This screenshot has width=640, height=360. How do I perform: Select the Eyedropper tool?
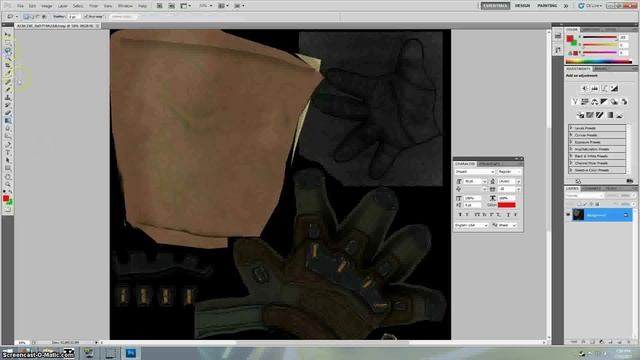pos(8,74)
